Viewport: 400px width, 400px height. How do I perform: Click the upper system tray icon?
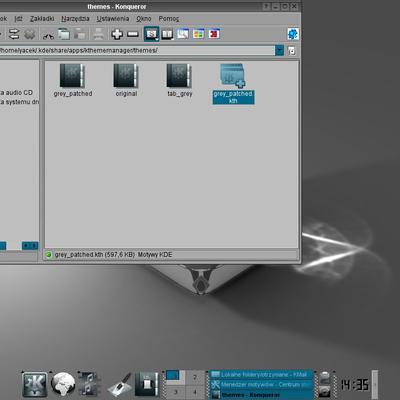coord(324,378)
